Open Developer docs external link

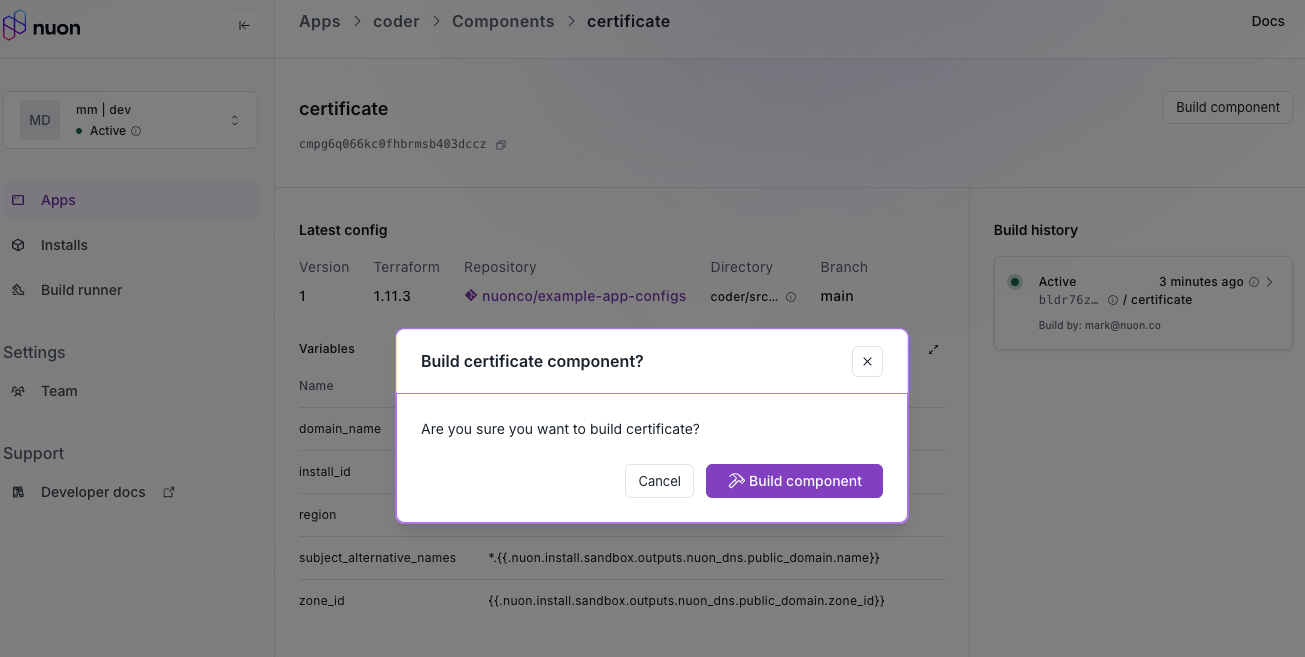pyautogui.click(x=94, y=492)
